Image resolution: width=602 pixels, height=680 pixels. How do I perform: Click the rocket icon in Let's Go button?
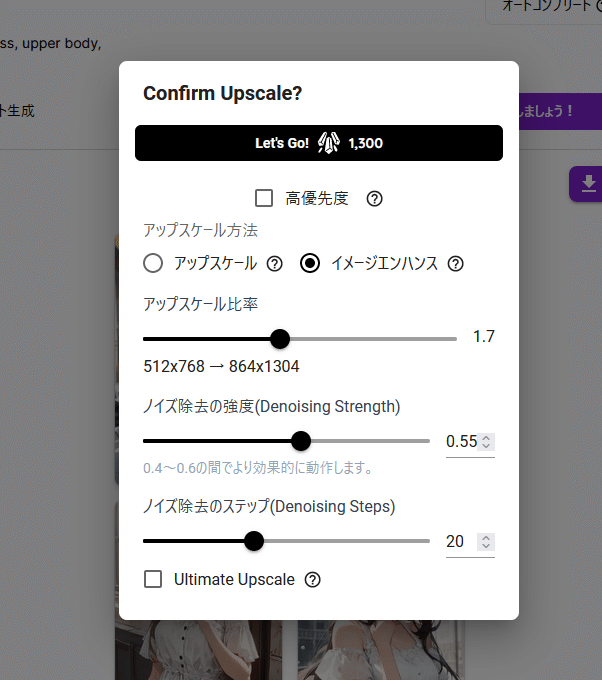329,143
